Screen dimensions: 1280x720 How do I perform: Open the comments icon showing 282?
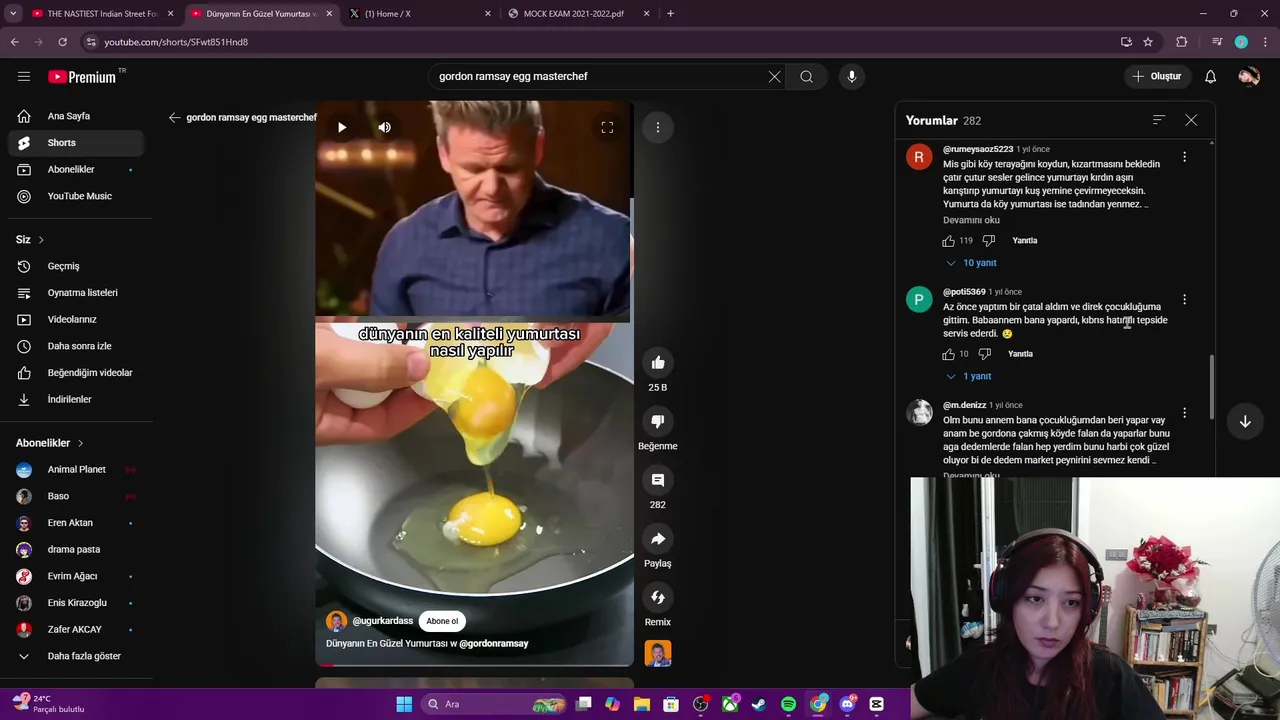657,480
